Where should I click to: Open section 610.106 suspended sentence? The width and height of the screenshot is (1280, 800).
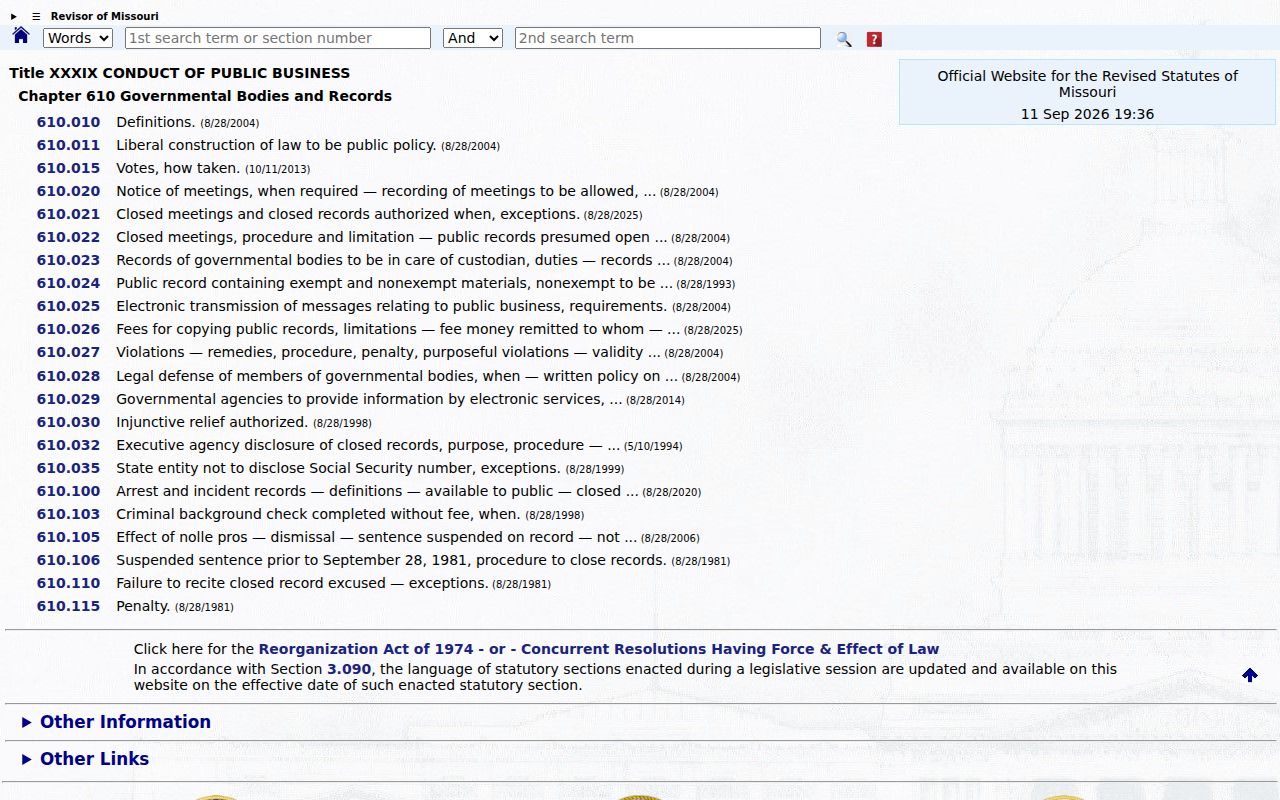[x=68, y=560]
